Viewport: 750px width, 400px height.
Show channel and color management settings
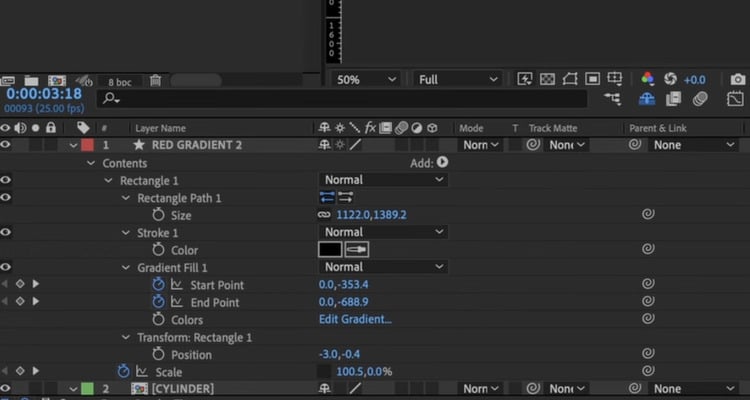[647, 79]
